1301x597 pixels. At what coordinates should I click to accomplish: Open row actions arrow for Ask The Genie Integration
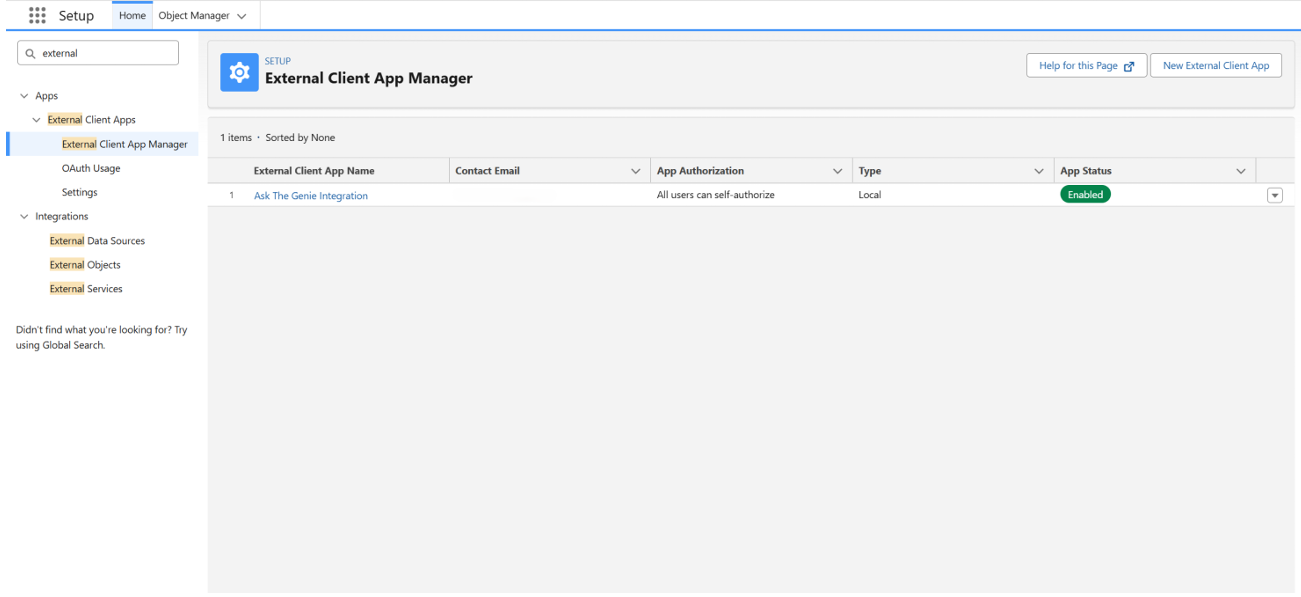[x=1274, y=196]
